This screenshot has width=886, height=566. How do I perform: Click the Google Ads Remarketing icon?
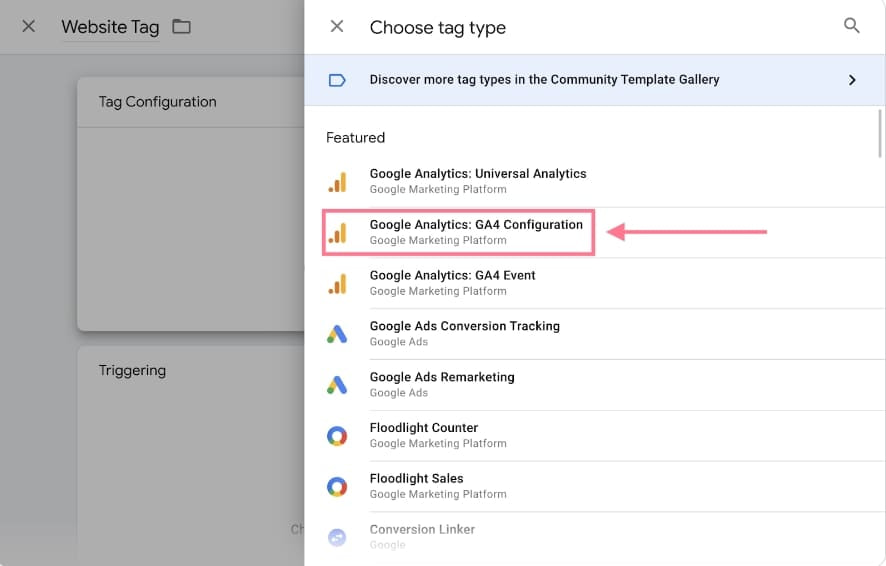pyautogui.click(x=337, y=385)
